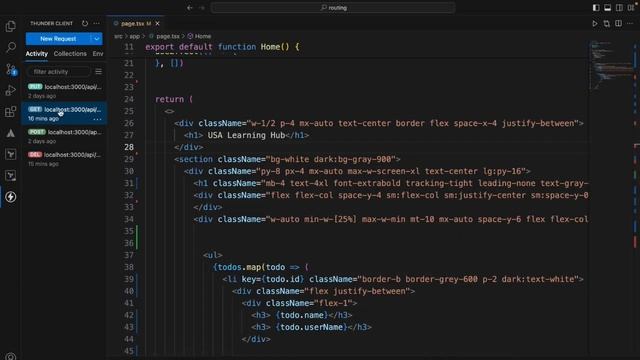Click the 'return (' statement on line 24

coord(174,99)
